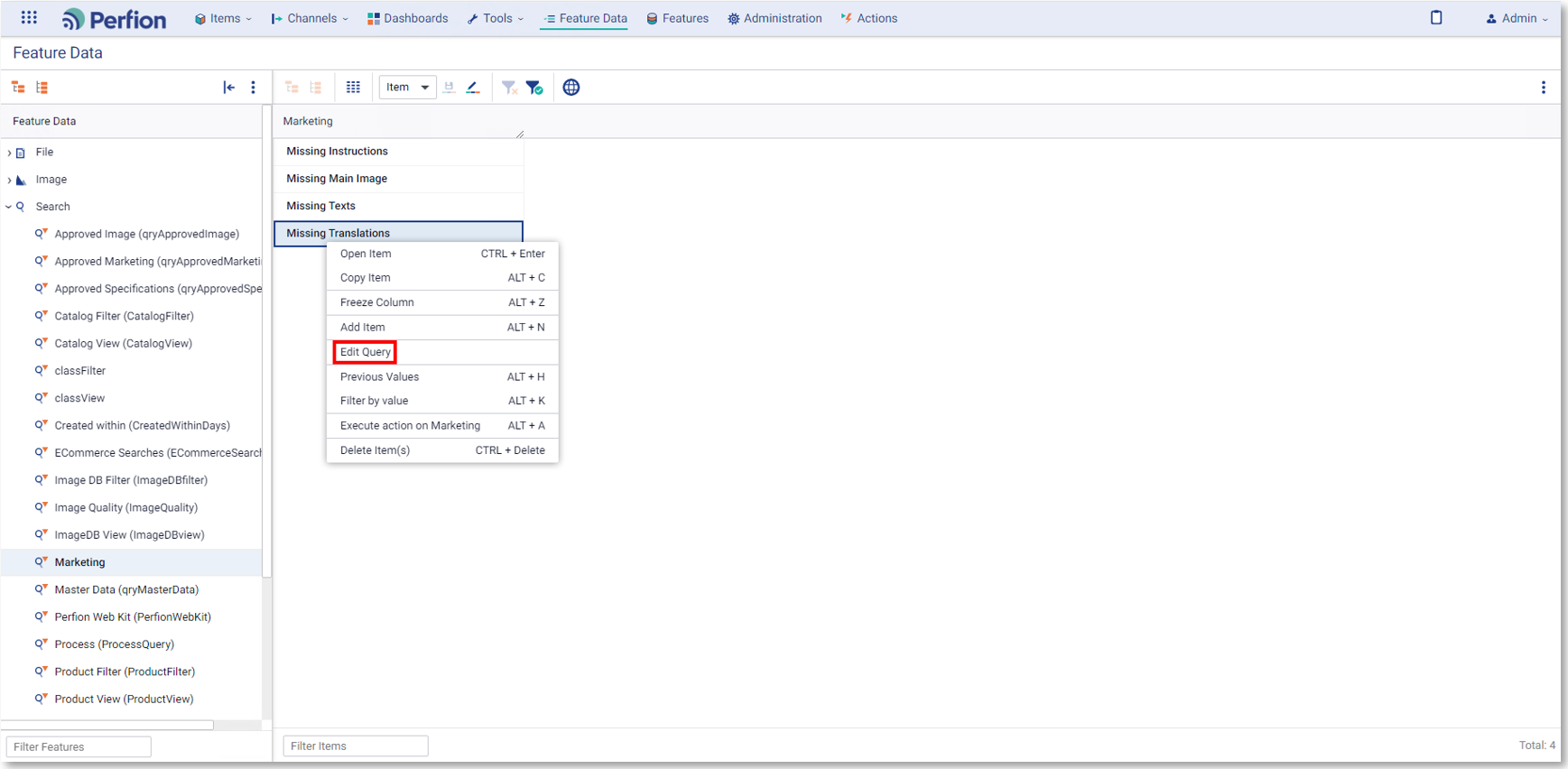Click the Perfion logo
The width and height of the screenshot is (1568, 769).
click(114, 19)
